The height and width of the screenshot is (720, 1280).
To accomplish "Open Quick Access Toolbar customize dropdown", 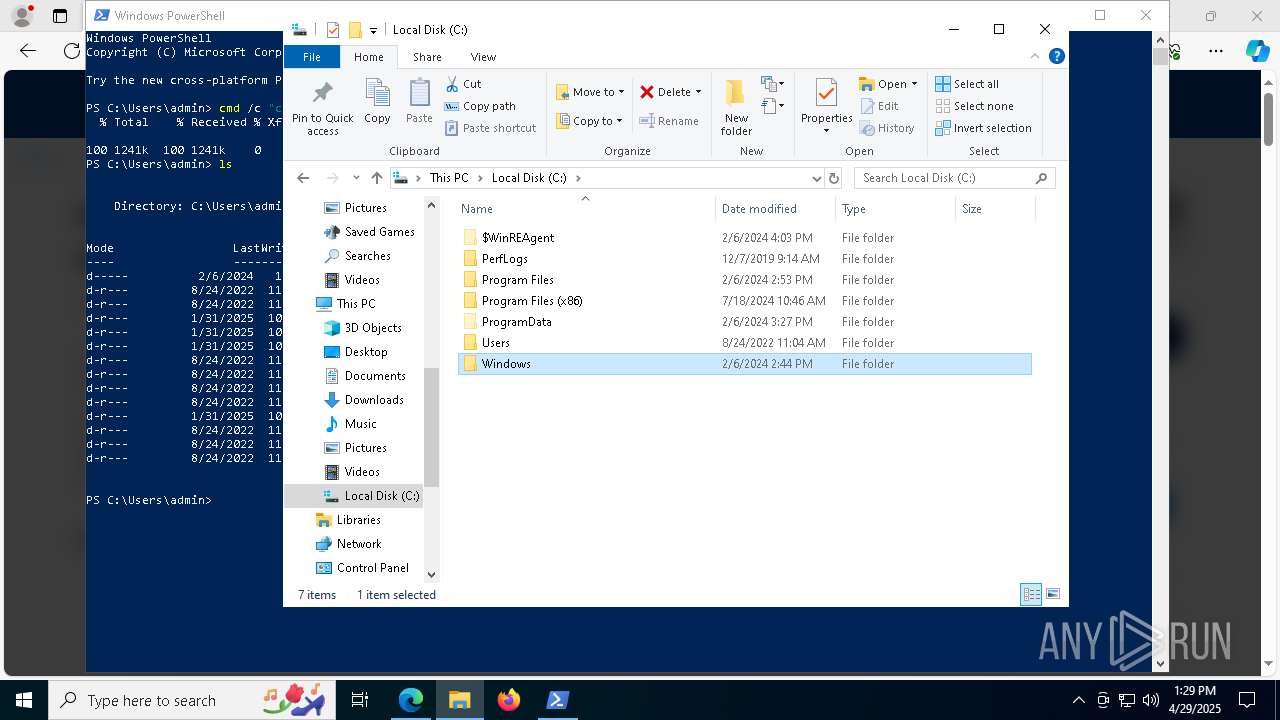I will click(373, 30).
